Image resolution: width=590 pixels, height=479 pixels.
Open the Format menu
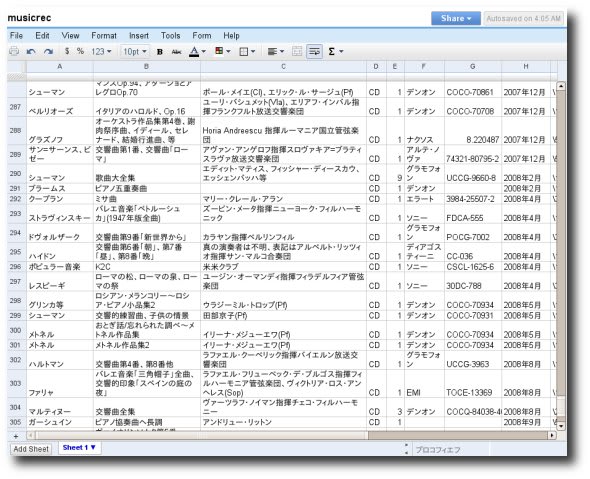point(104,35)
